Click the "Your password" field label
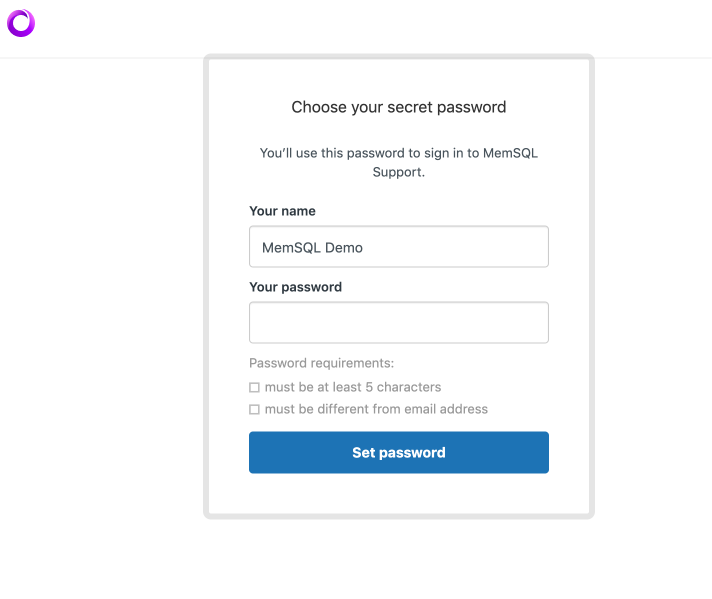712x599 pixels. pyautogui.click(x=295, y=287)
